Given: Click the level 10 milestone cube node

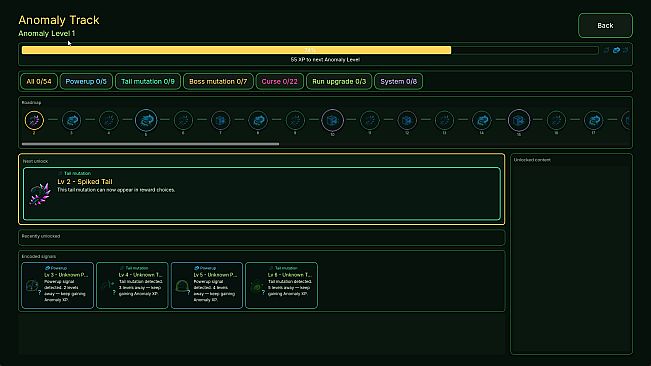Looking at the screenshot, I should pos(332,120).
